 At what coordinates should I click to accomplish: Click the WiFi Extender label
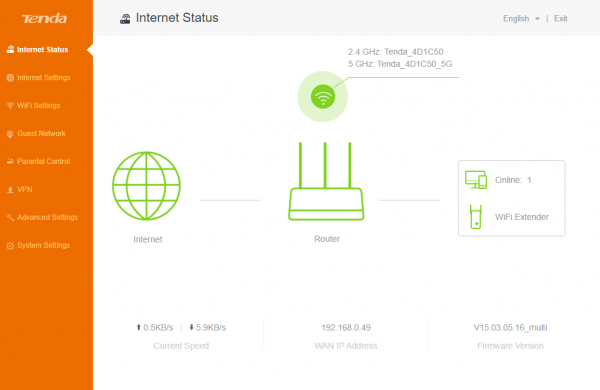522,217
